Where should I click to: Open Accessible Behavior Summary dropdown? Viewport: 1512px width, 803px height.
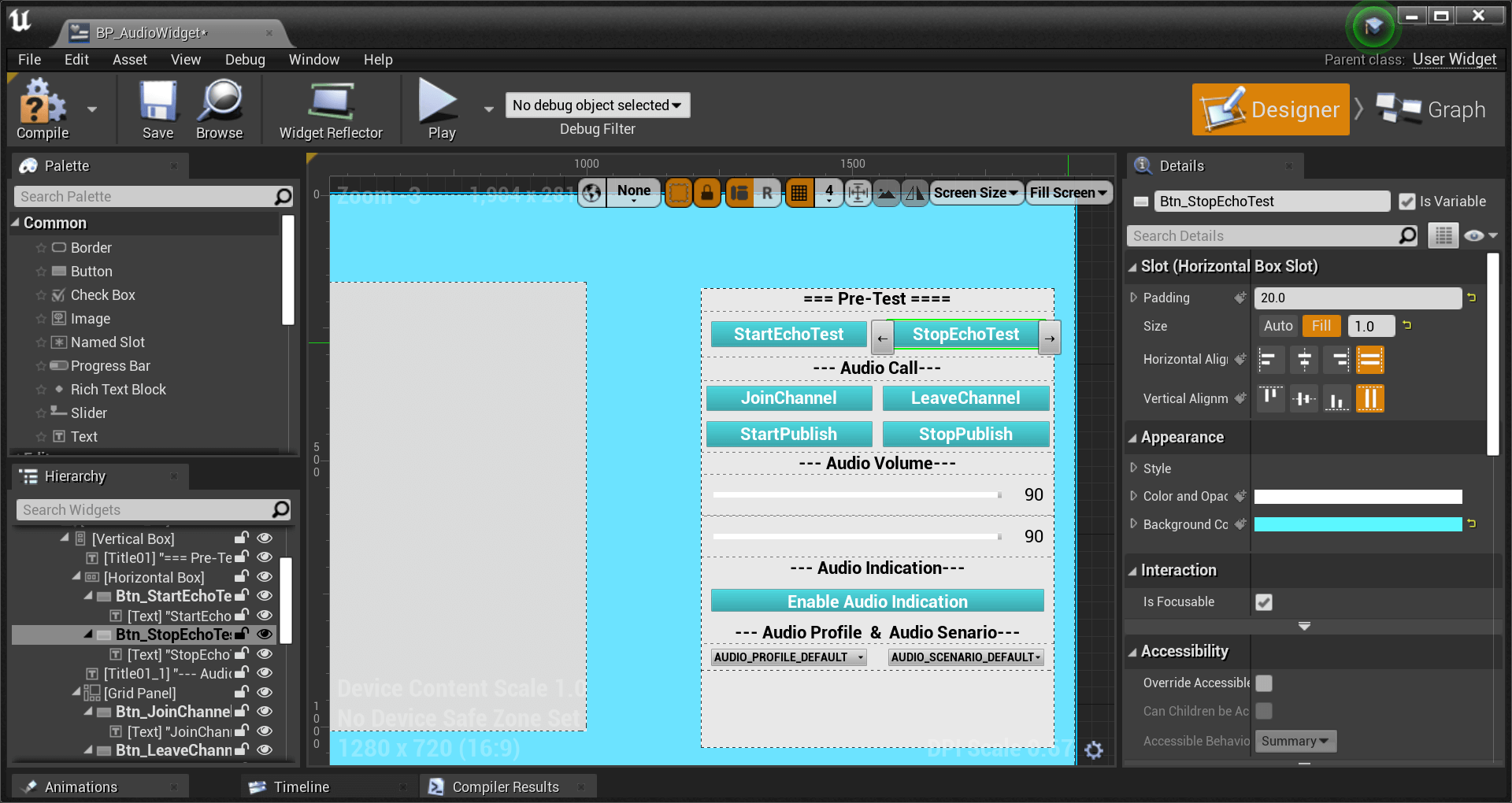point(1295,742)
